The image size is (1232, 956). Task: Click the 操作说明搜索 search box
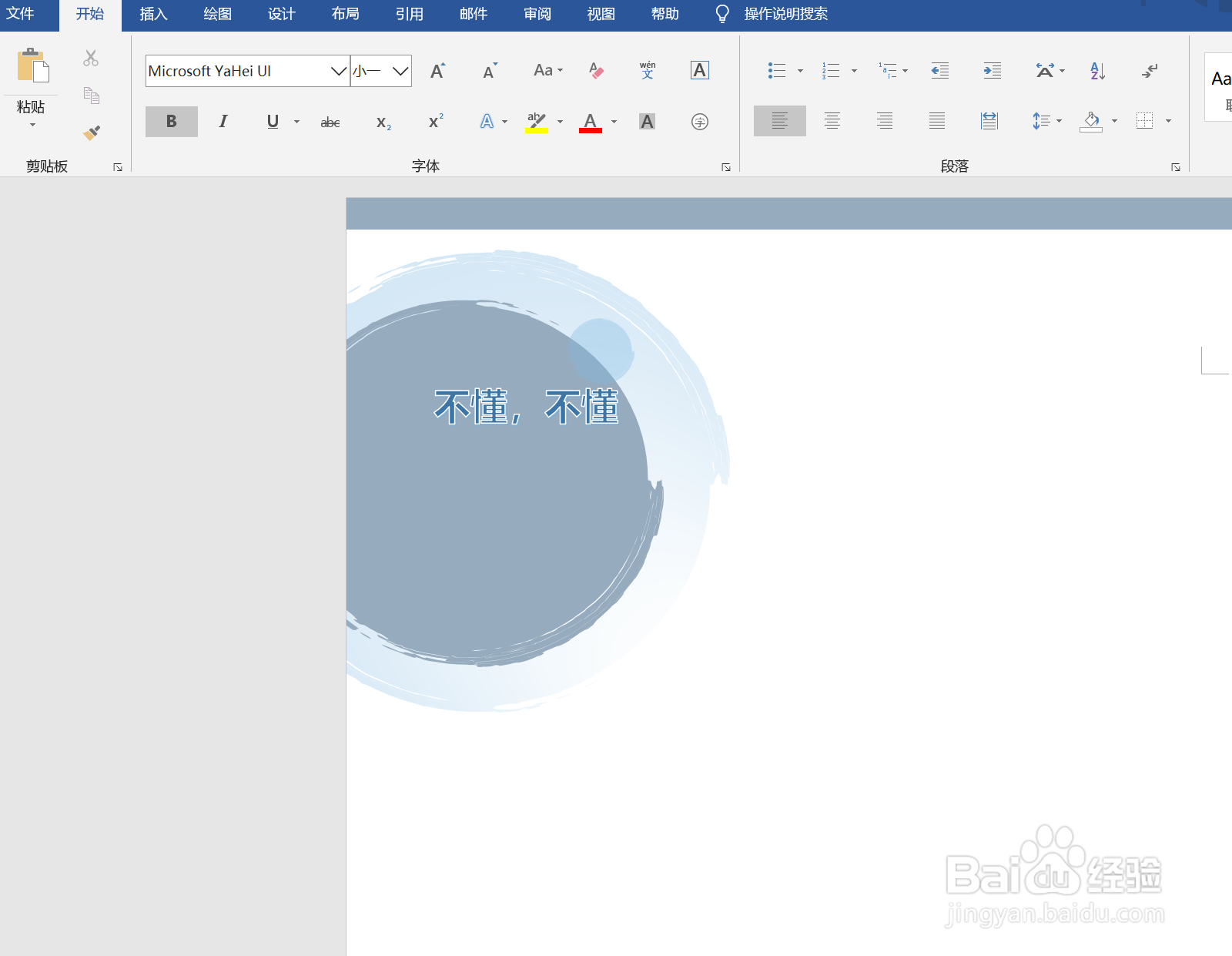(x=785, y=14)
